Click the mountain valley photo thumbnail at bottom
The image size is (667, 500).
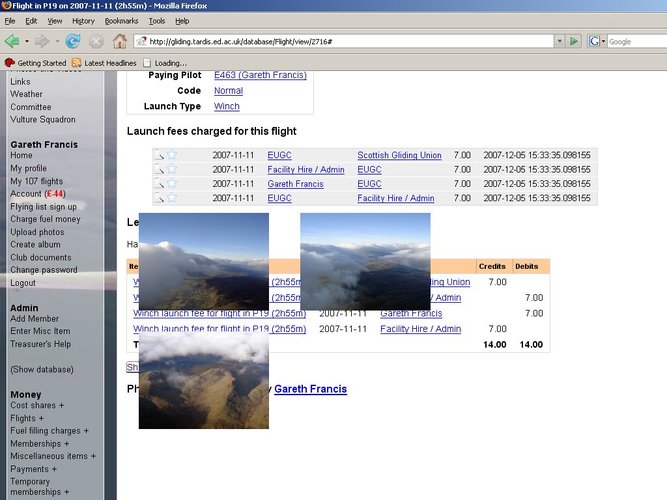click(203, 382)
